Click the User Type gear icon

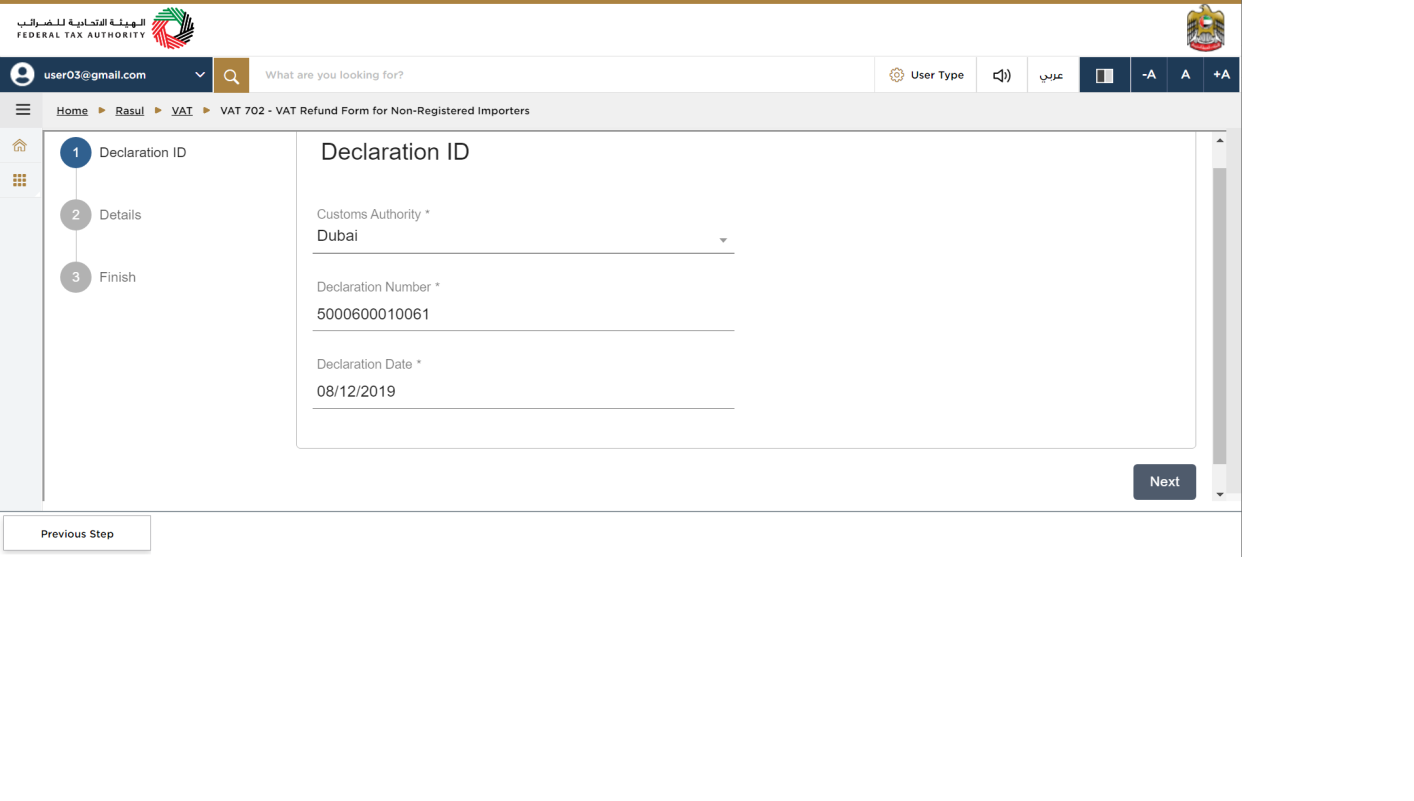click(896, 75)
